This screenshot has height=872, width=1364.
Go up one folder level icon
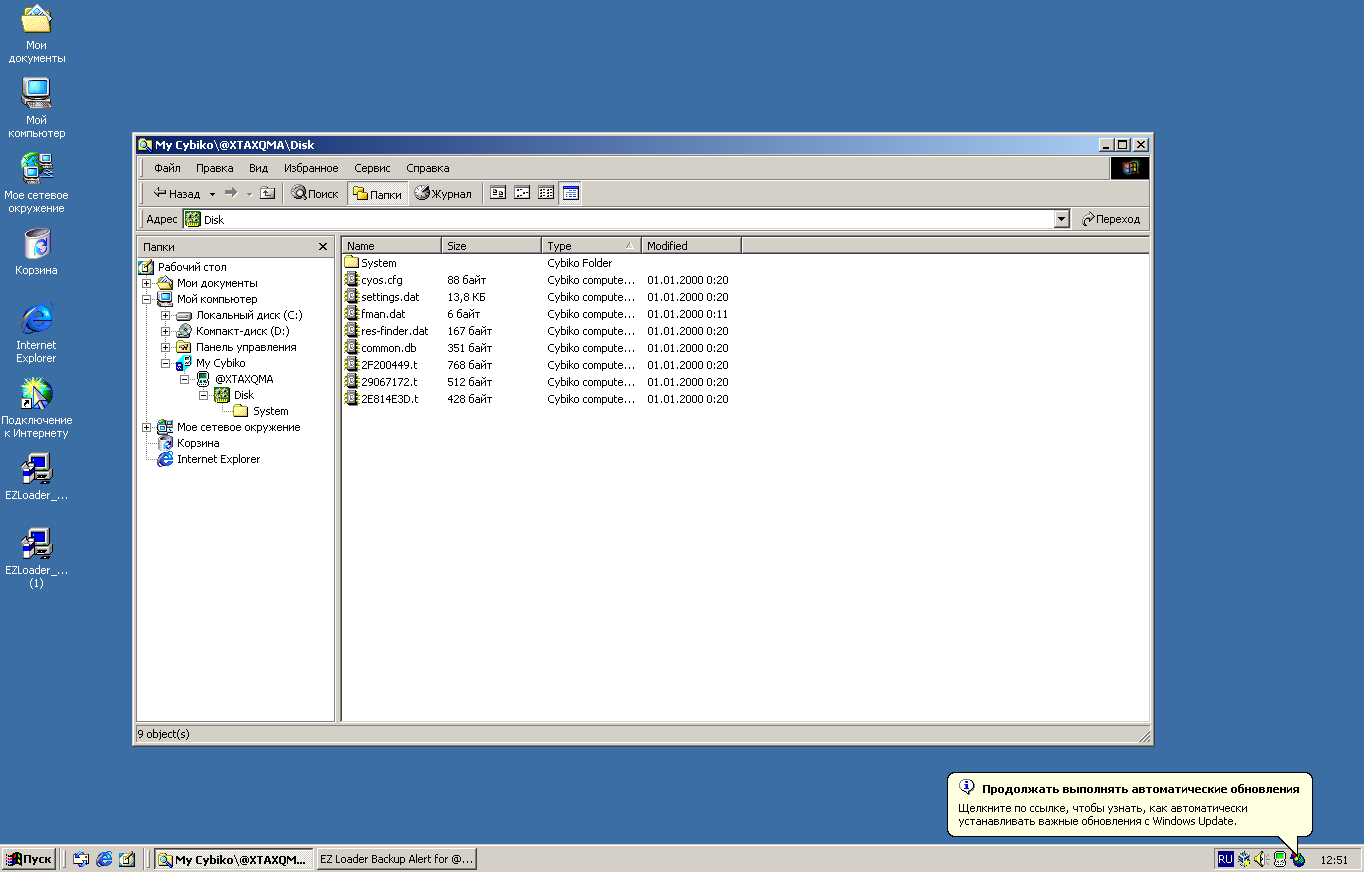tap(267, 193)
